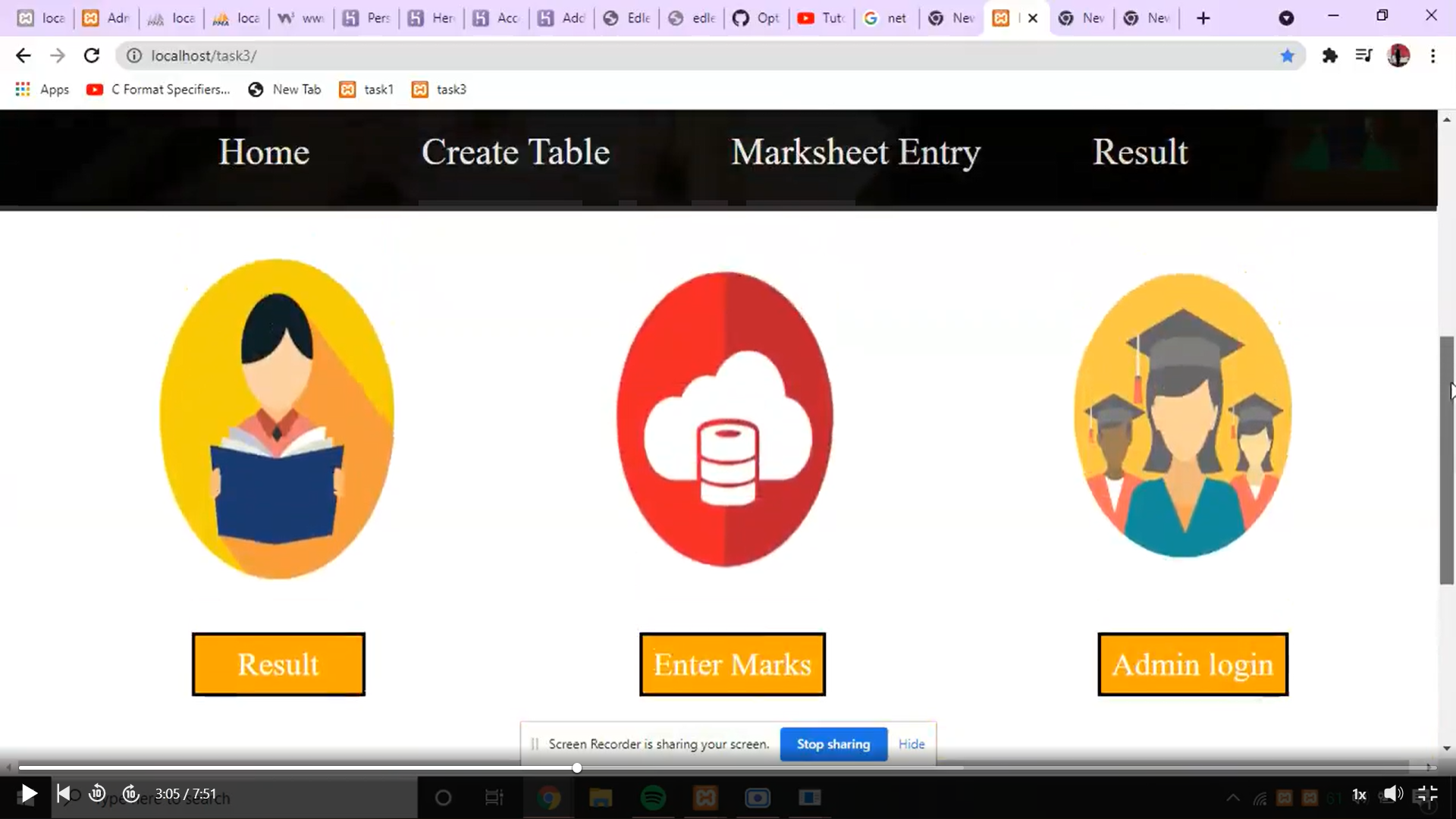Go back using the browser back arrow
1456x819 pixels.
pyautogui.click(x=24, y=55)
